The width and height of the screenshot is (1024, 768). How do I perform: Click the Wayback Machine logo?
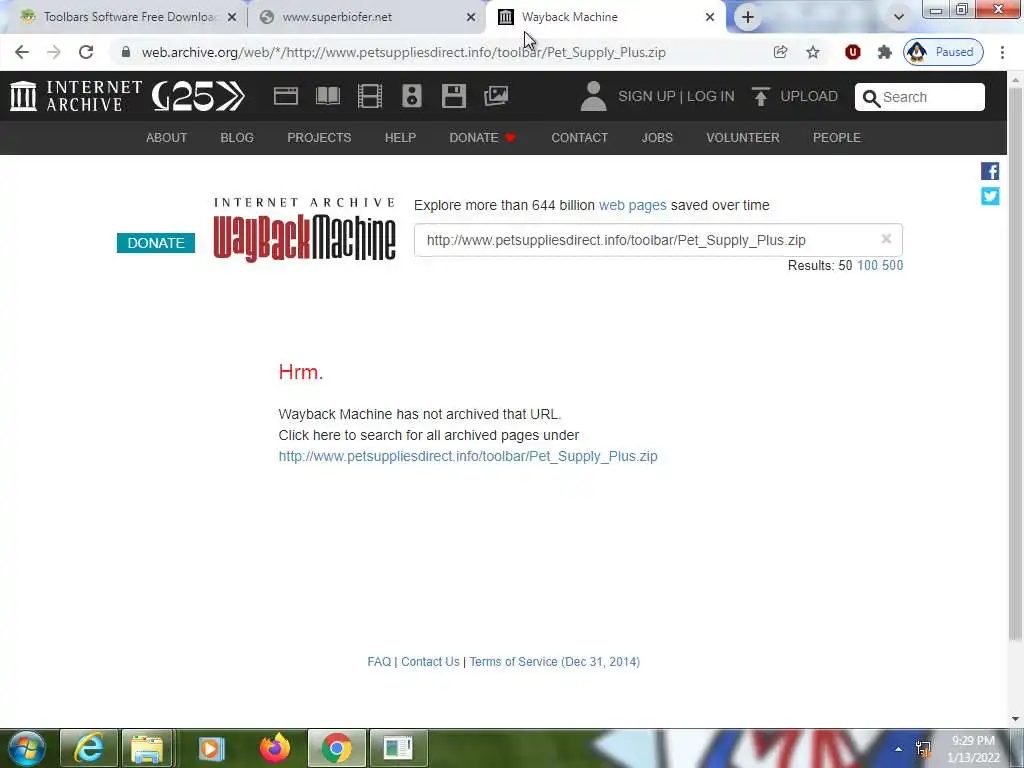point(304,230)
